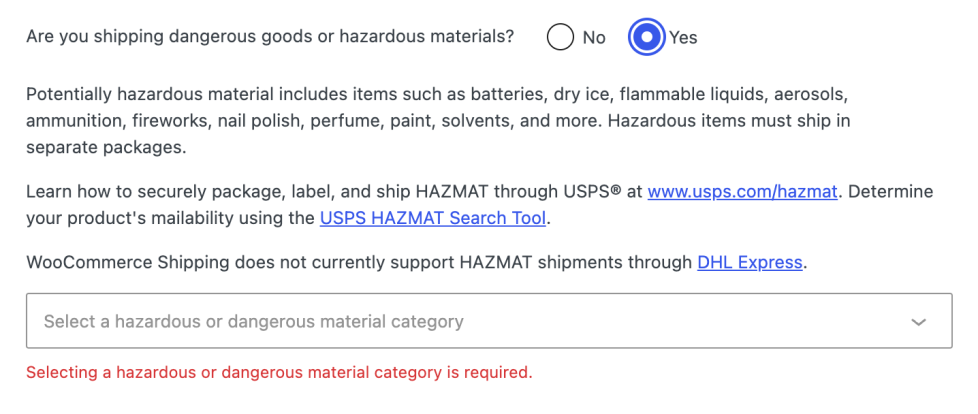Click the 'Select a hazardous or dangerous material category' placeholder
Viewport: 978px width, 414px height.
[x=253, y=322]
